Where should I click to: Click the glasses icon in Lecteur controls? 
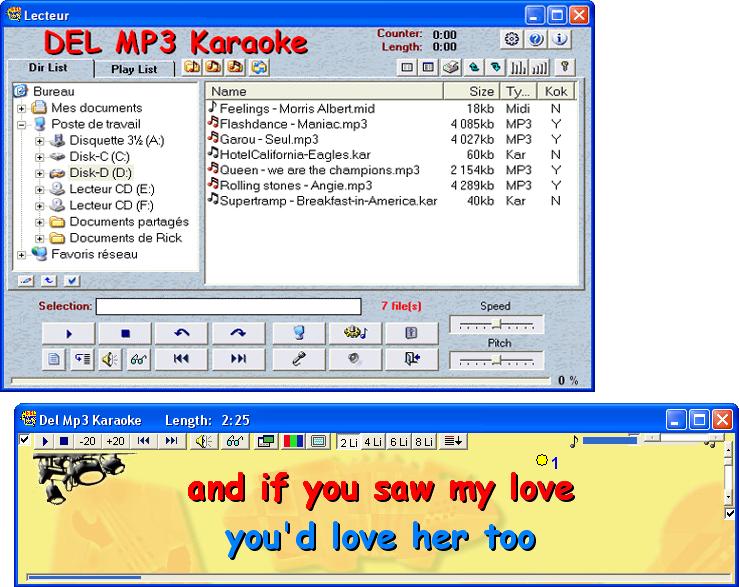139,360
